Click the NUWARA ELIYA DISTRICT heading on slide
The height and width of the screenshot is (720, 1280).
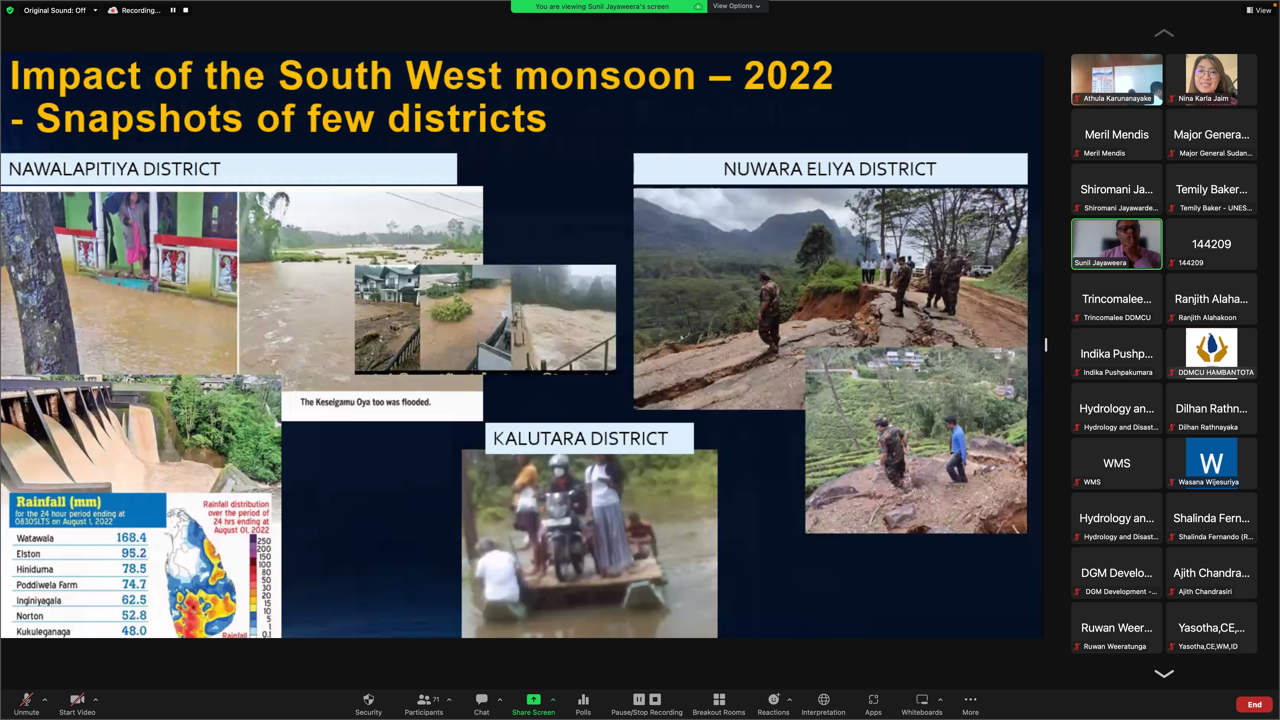click(830, 169)
